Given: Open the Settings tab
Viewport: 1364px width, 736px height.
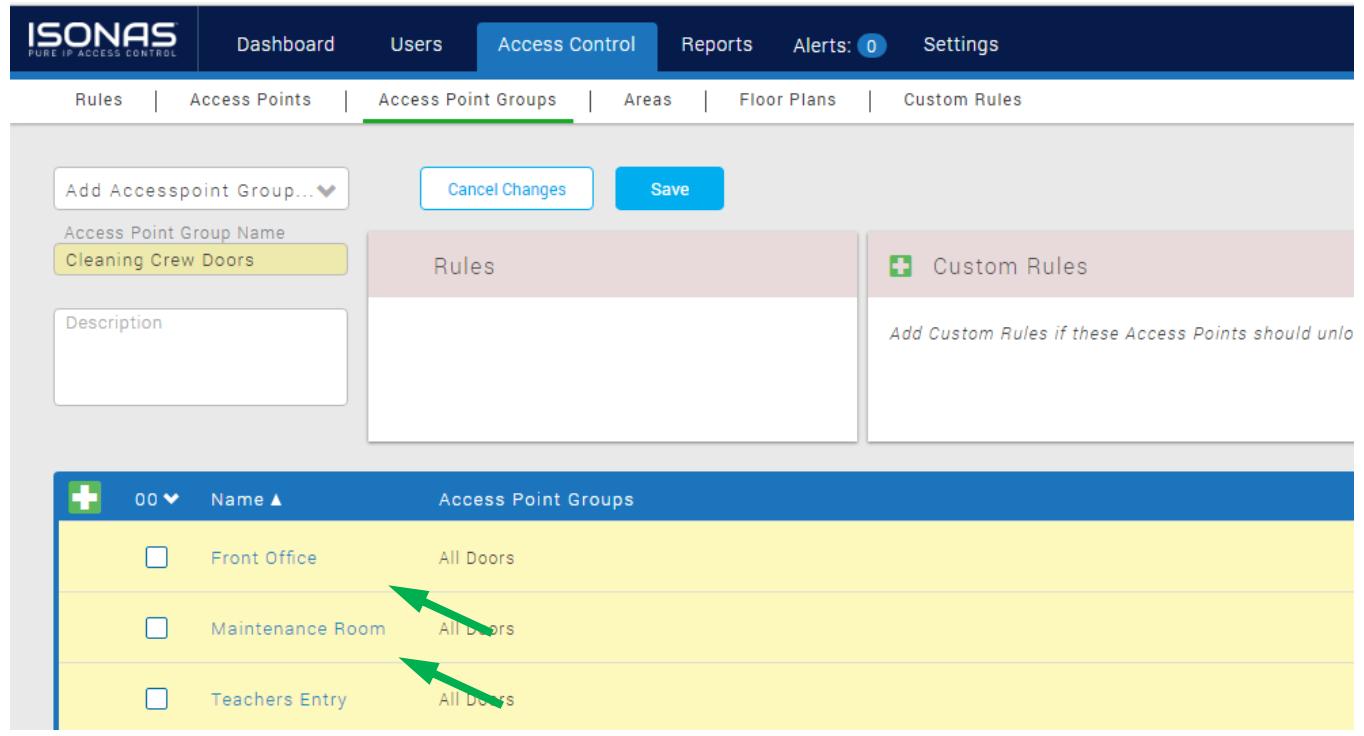Looking at the screenshot, I should (x=960, y=44).
